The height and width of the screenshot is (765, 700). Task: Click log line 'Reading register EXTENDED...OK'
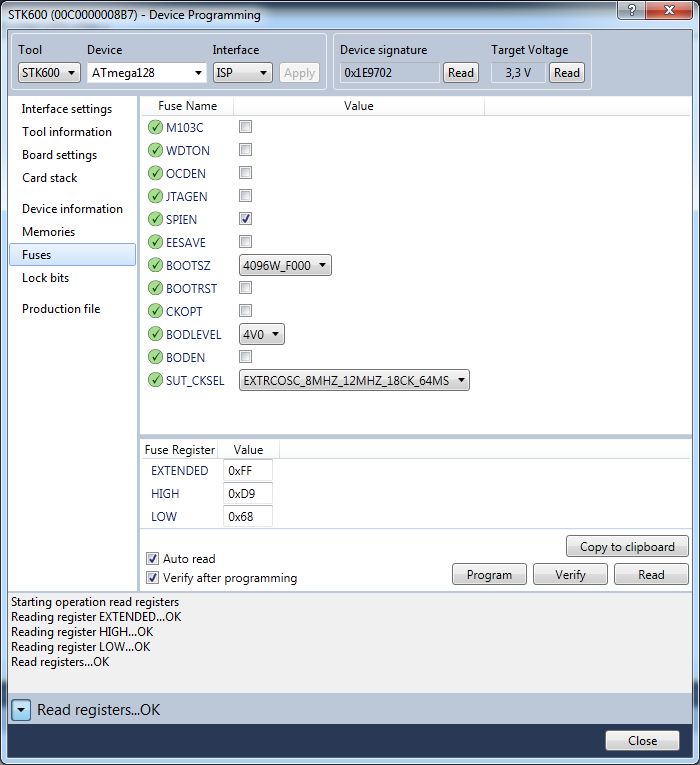[x=96, y=617]
